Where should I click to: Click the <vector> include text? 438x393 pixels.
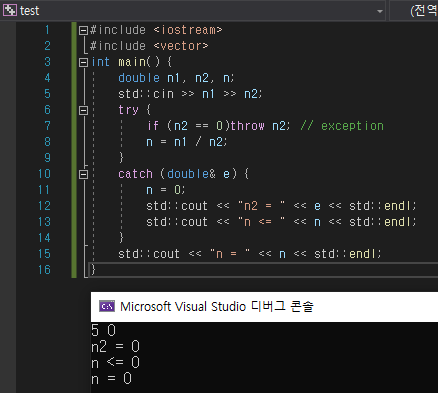(181, 46)
